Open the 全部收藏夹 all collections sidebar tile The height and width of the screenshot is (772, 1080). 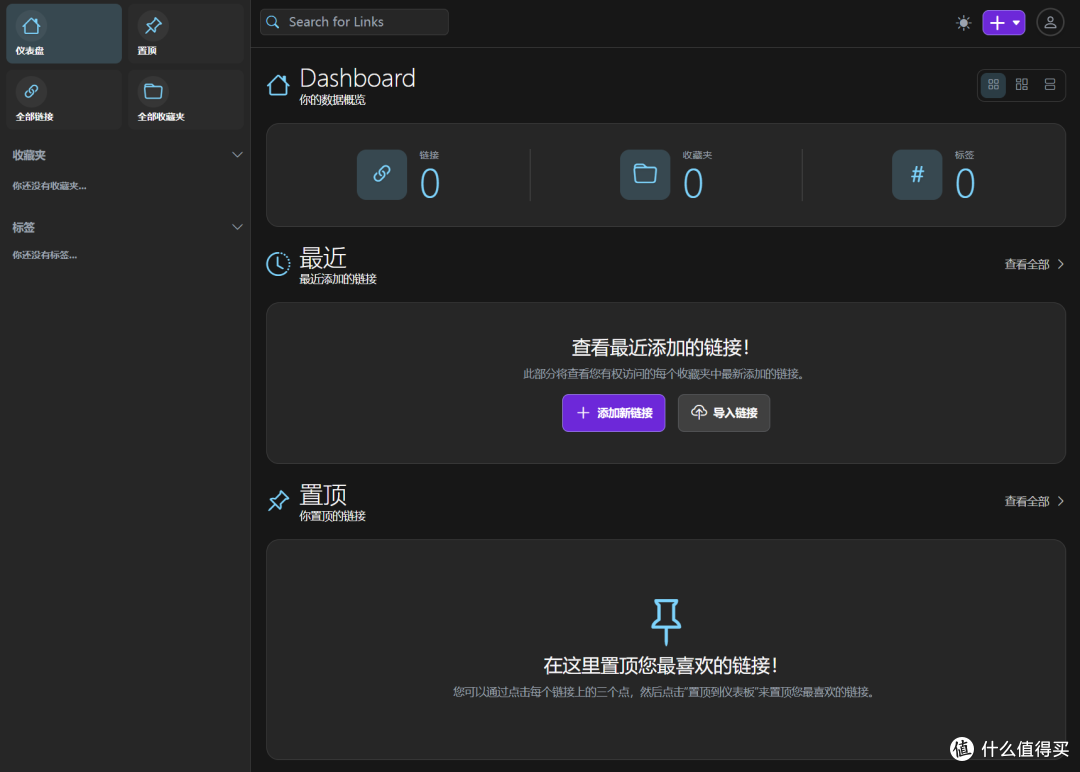(186, 100)
